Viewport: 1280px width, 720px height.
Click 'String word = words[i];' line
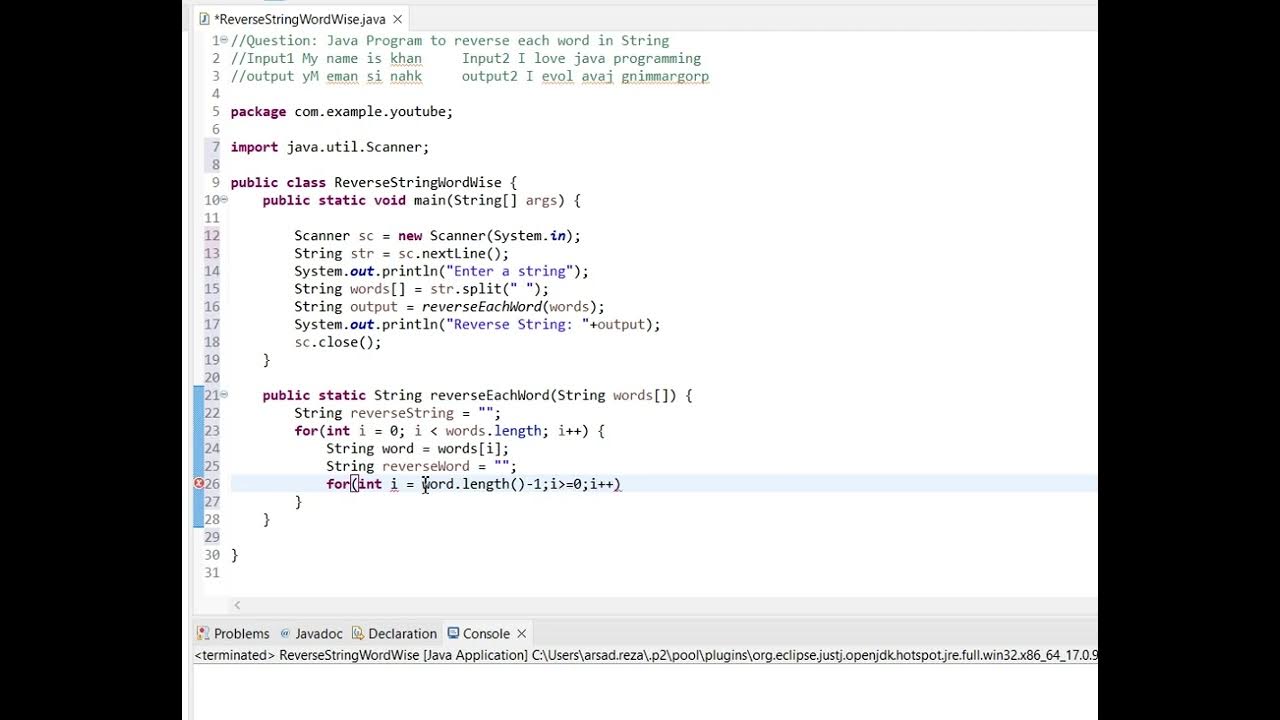tap(417, 449)
